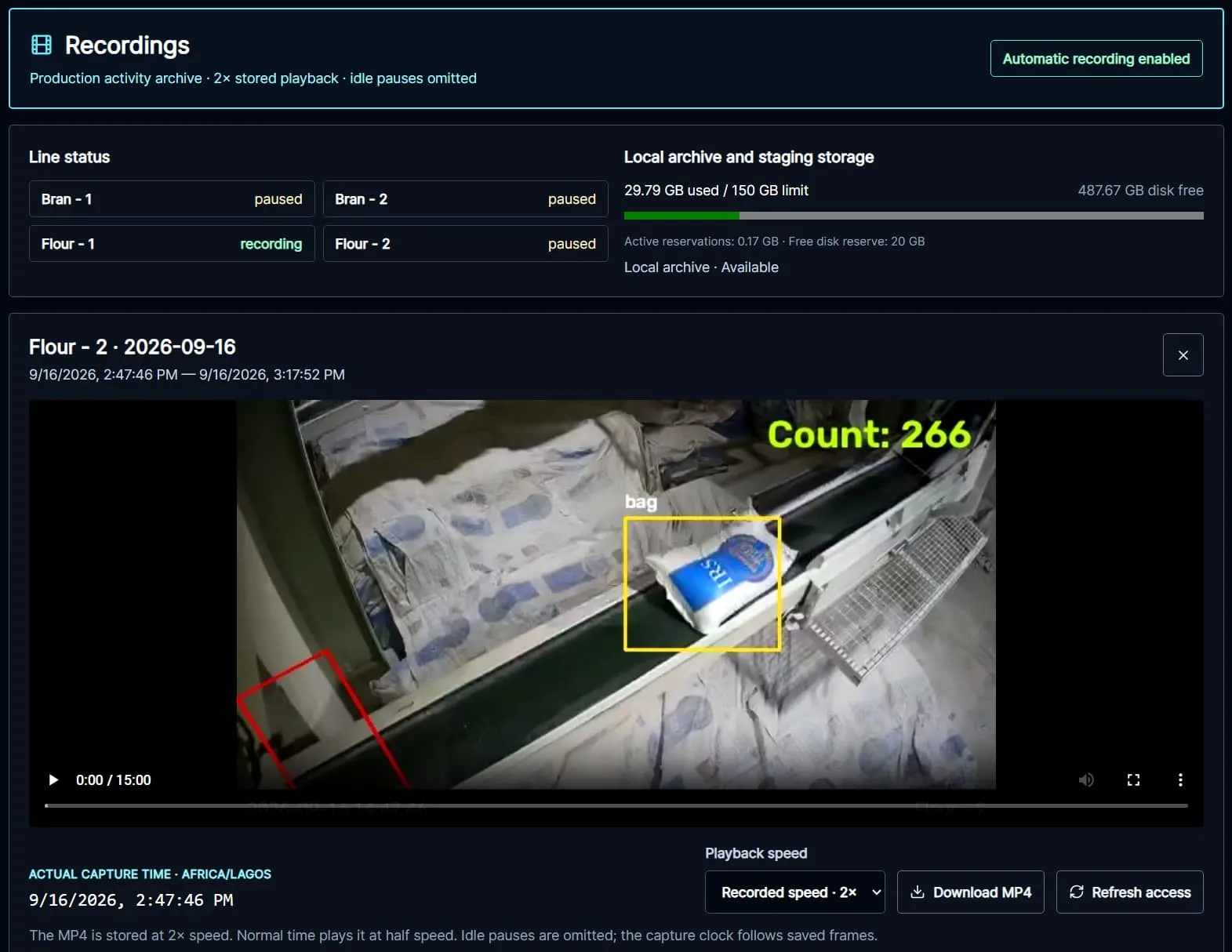The width and height of the screenshot is (1232, 952).
Task: Click the download icon on Download MP4
Action: click(x=917, y=892)
